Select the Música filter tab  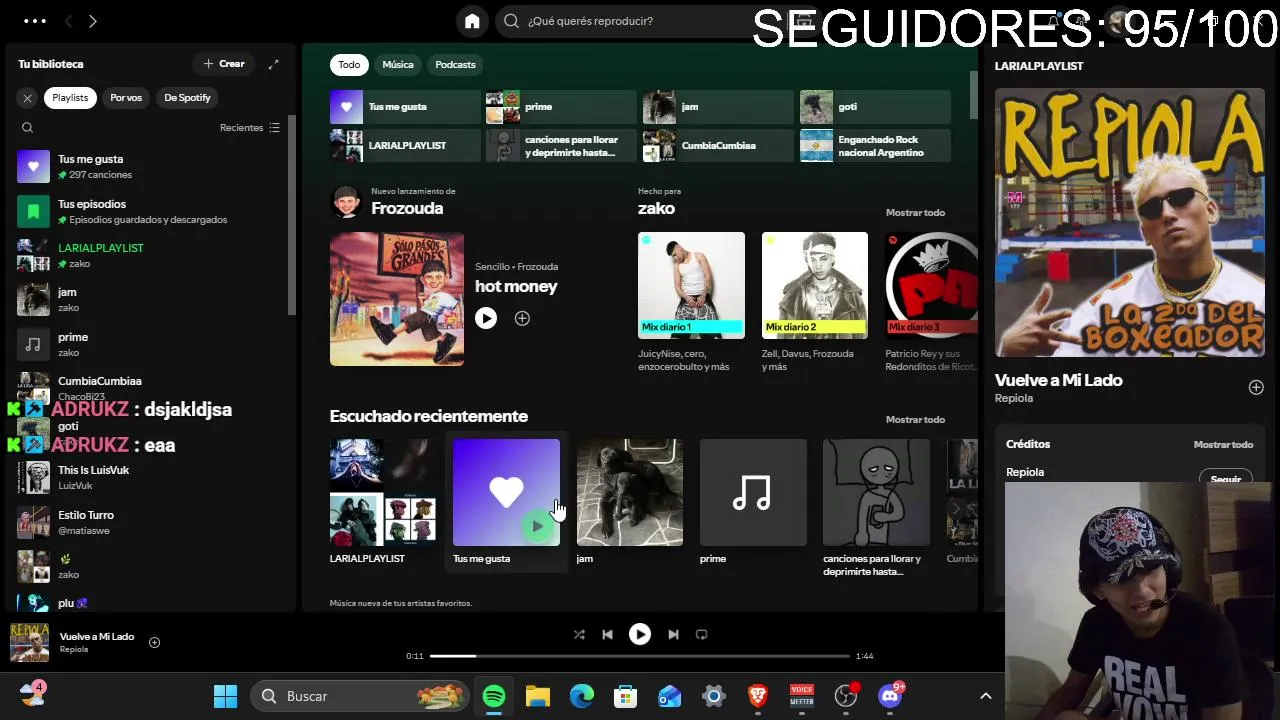tap(397, 65)
